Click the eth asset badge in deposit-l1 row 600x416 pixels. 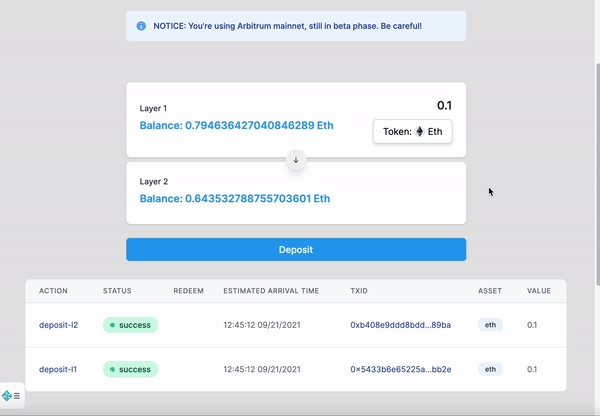tap(490, 369)
